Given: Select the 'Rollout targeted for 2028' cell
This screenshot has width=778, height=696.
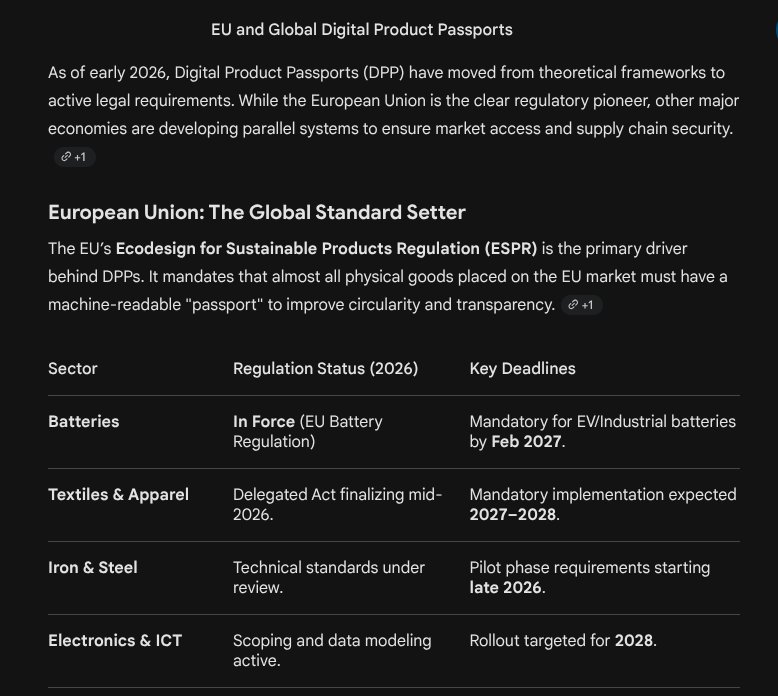Looking at the screenshot, I should coord(563,640).
